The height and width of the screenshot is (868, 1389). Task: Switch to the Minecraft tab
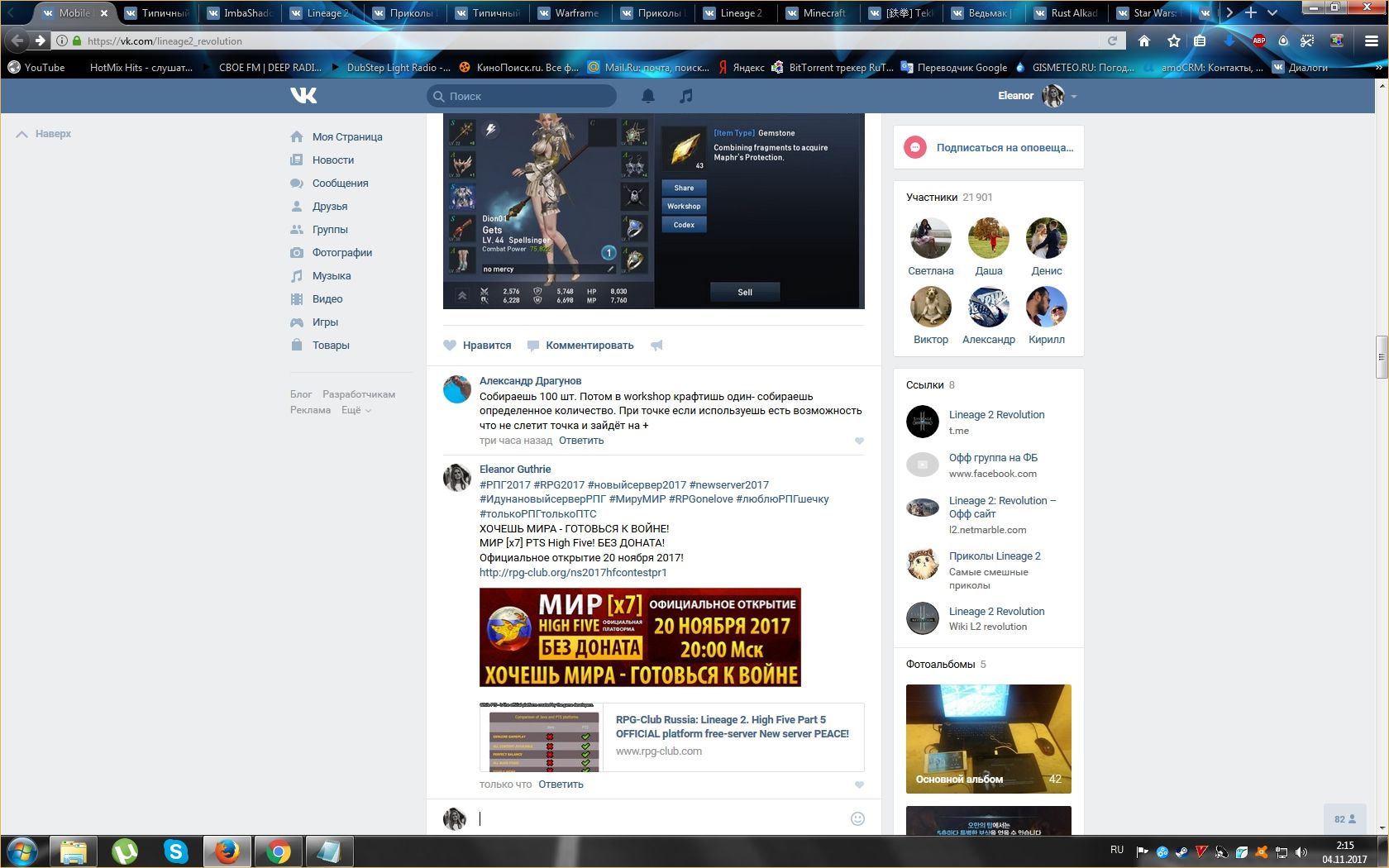(818, 12)
